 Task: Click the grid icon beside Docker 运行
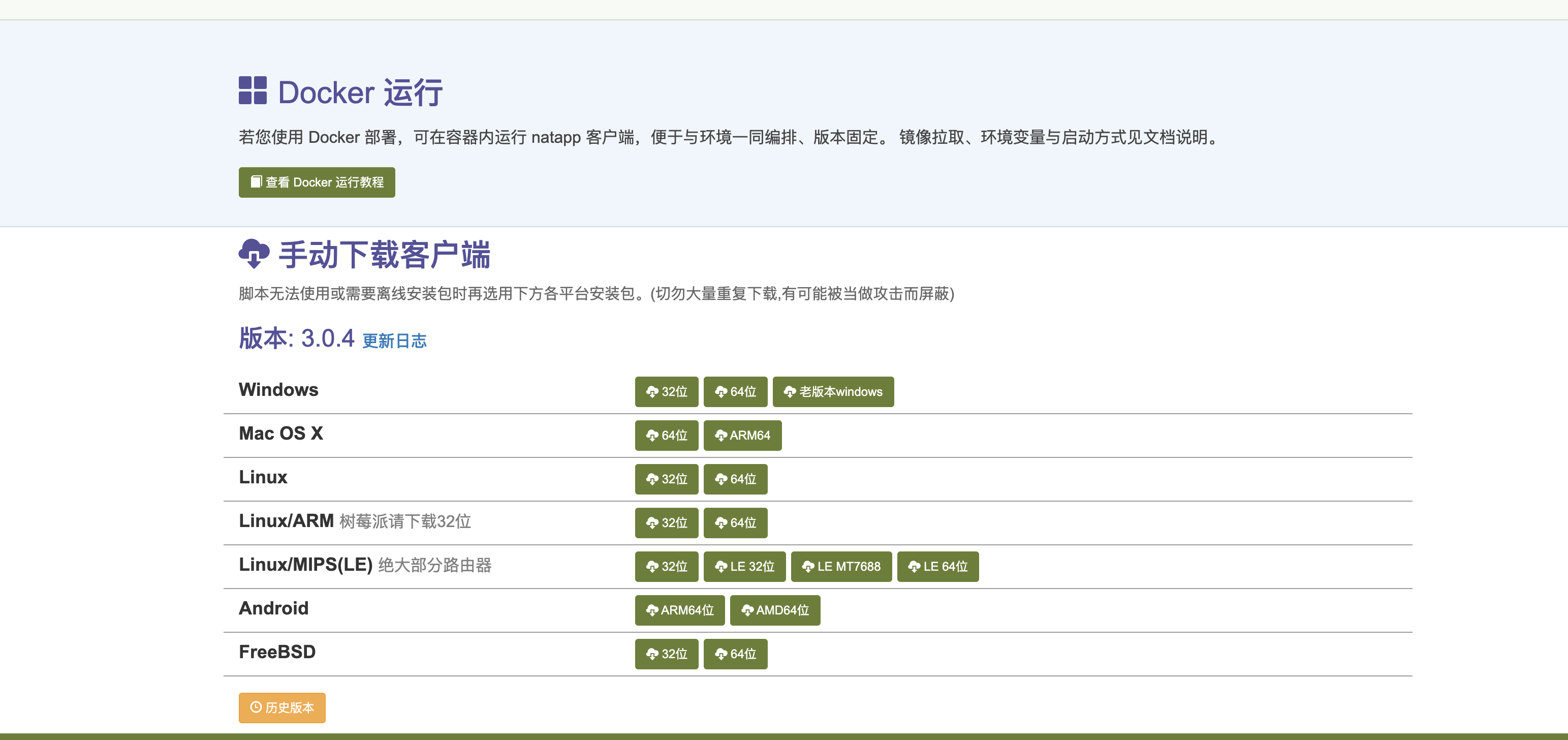pyautogui.click(x=253, y=90)
